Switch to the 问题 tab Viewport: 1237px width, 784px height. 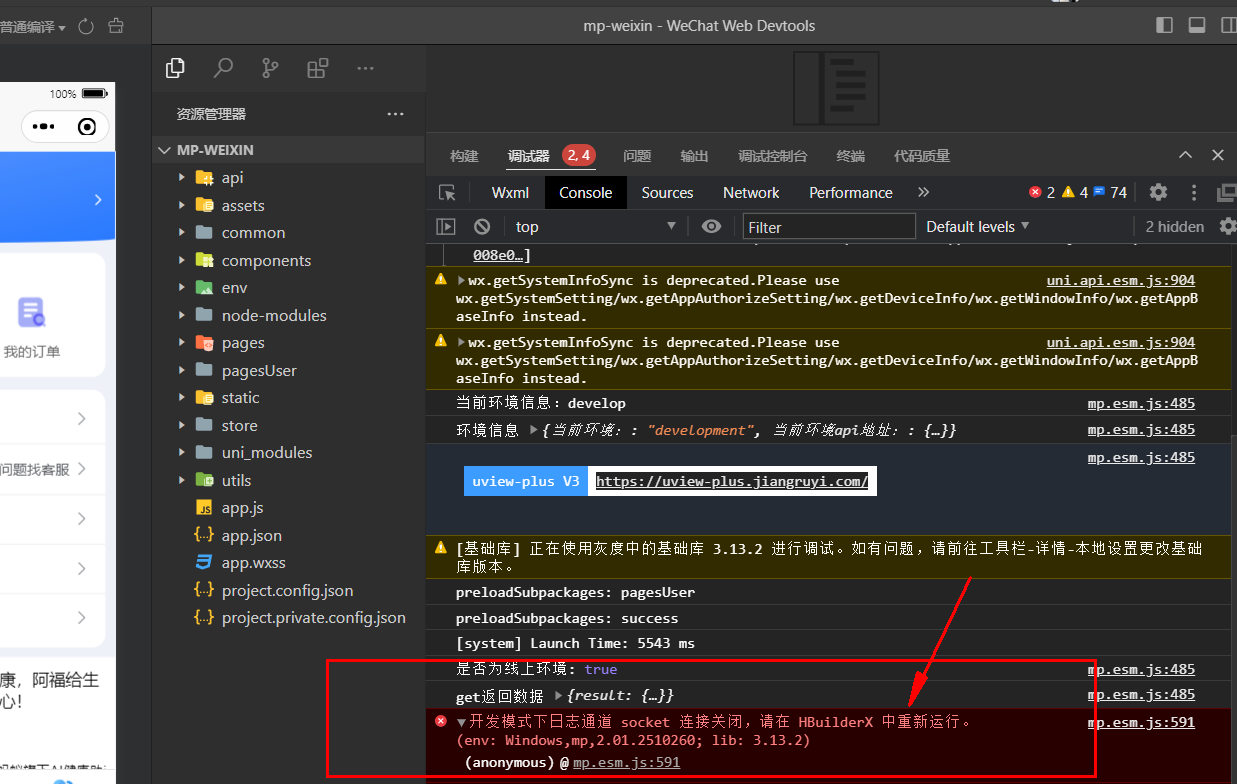click(x=637, y=156)
